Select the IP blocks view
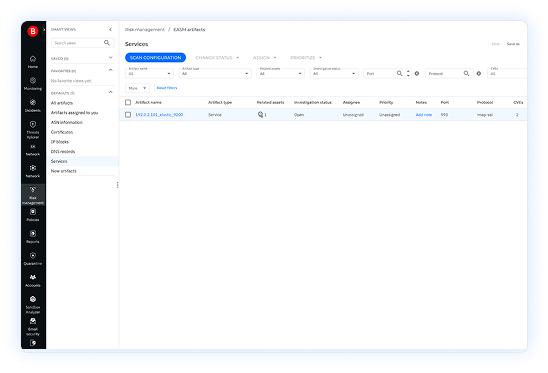The image size is (548, 373). [x=60, y=142]
